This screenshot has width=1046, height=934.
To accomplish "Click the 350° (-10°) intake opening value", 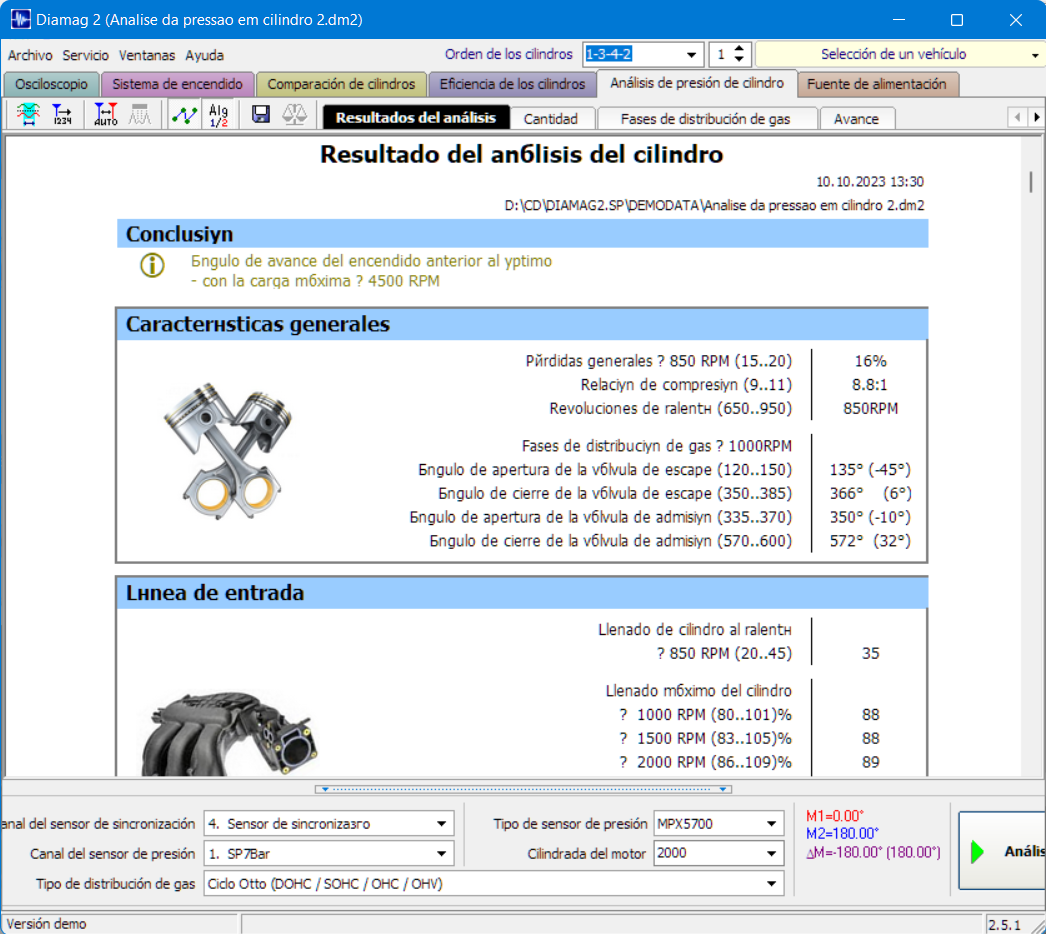I will (870, 517).
